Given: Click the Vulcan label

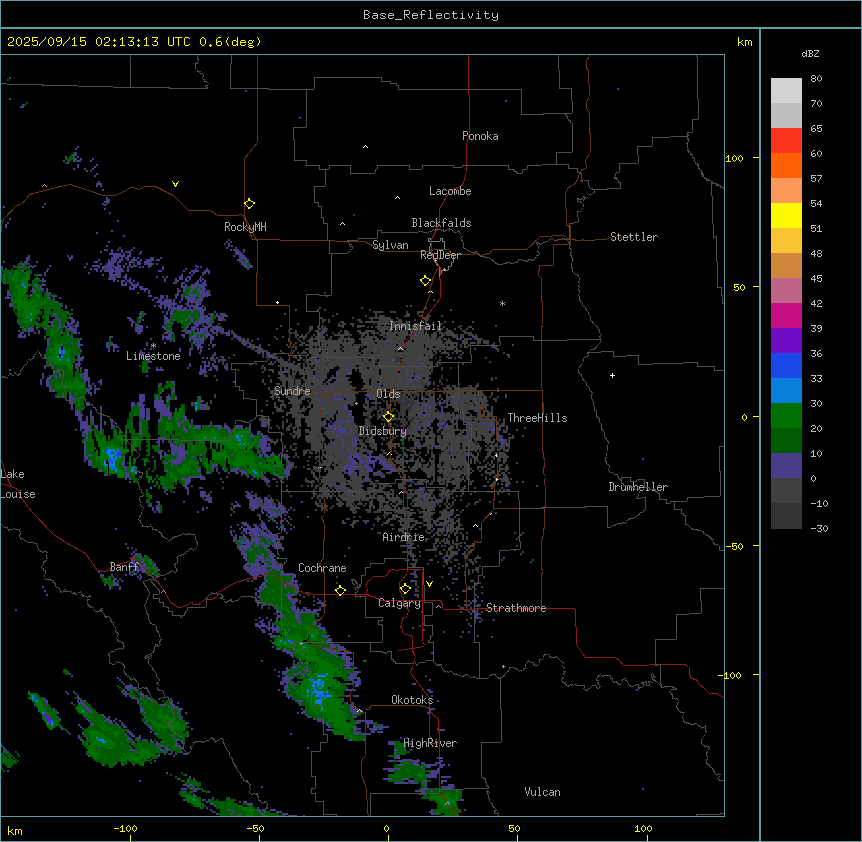Looking at the screenshot, I should (543, 792).
